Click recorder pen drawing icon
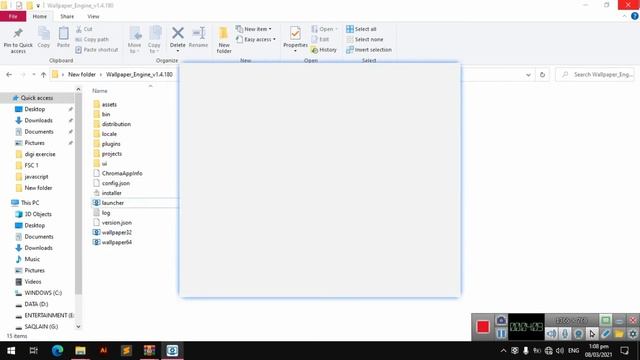The width and height of the screenshot is (640, 360). pyautogui.click(x=605, y=333)
